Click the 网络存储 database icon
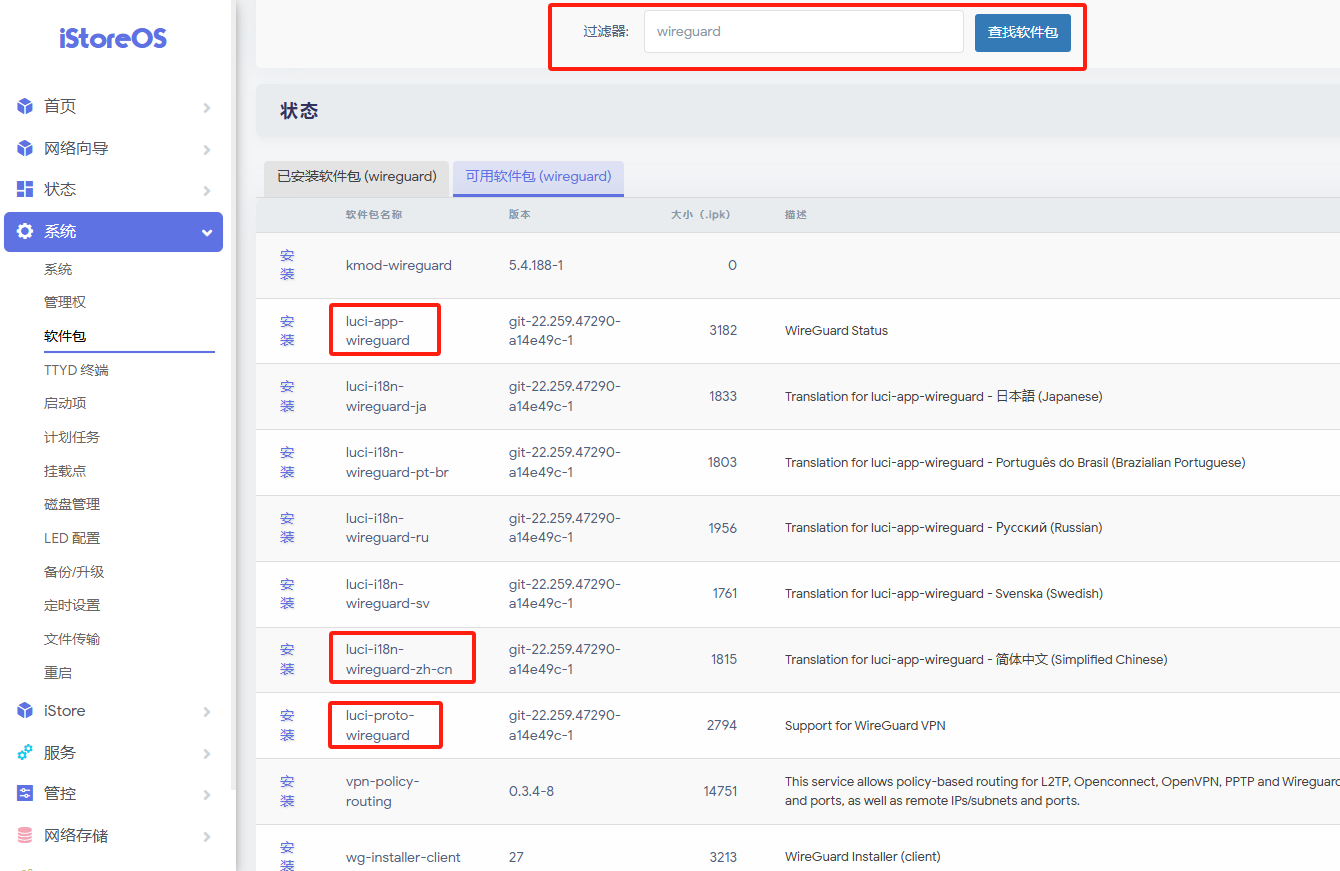 [x=25, y=835]
